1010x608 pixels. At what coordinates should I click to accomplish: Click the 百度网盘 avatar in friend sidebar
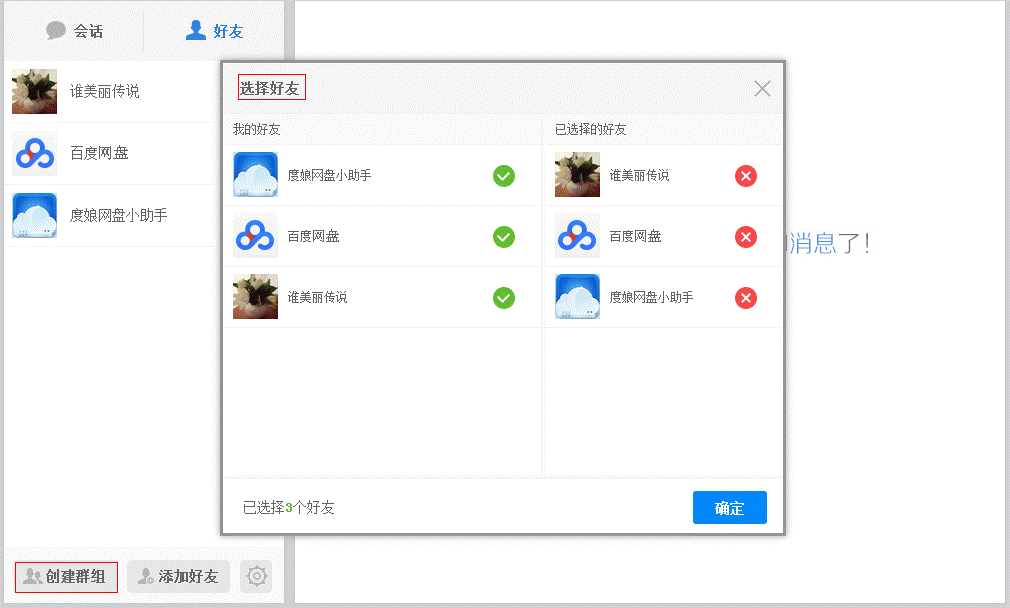coord(34,154)
